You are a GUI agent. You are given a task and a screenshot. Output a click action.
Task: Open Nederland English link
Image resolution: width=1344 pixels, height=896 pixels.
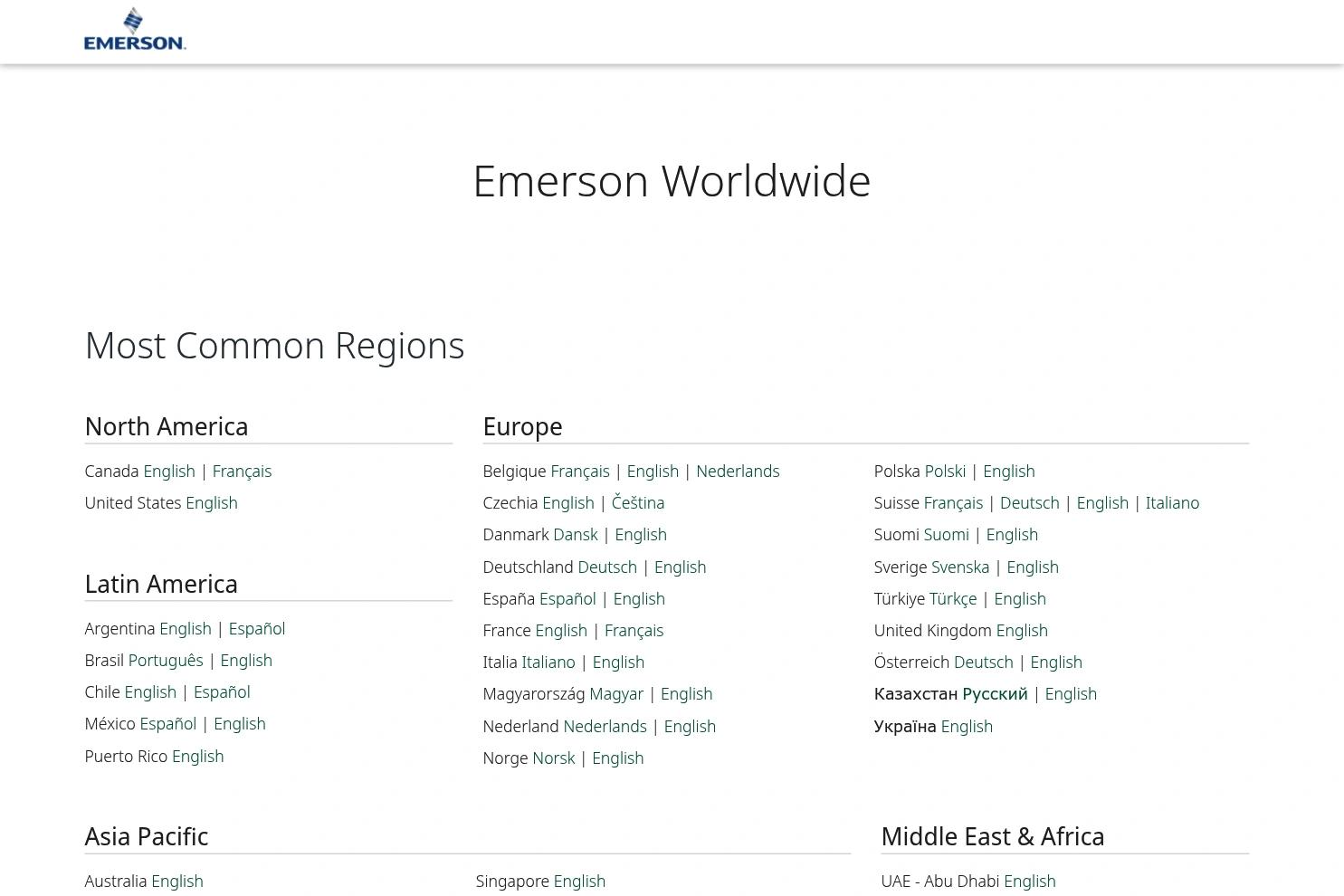691,726
